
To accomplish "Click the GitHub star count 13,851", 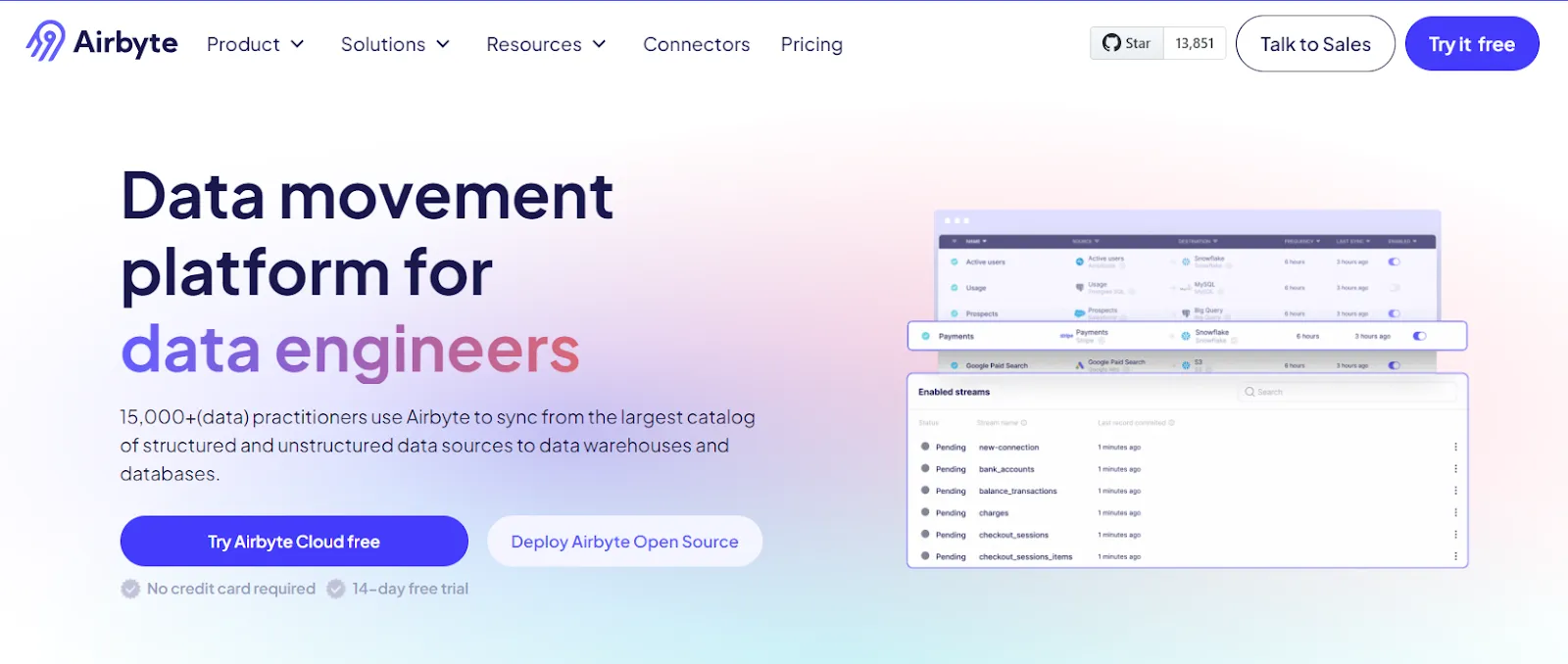I will 1195,43.
